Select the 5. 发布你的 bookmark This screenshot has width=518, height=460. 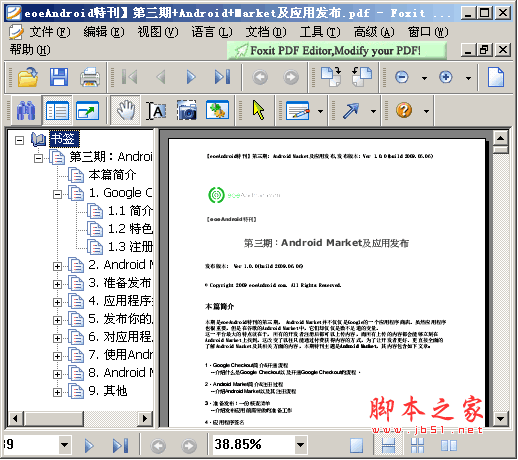(x=120, y=319)
